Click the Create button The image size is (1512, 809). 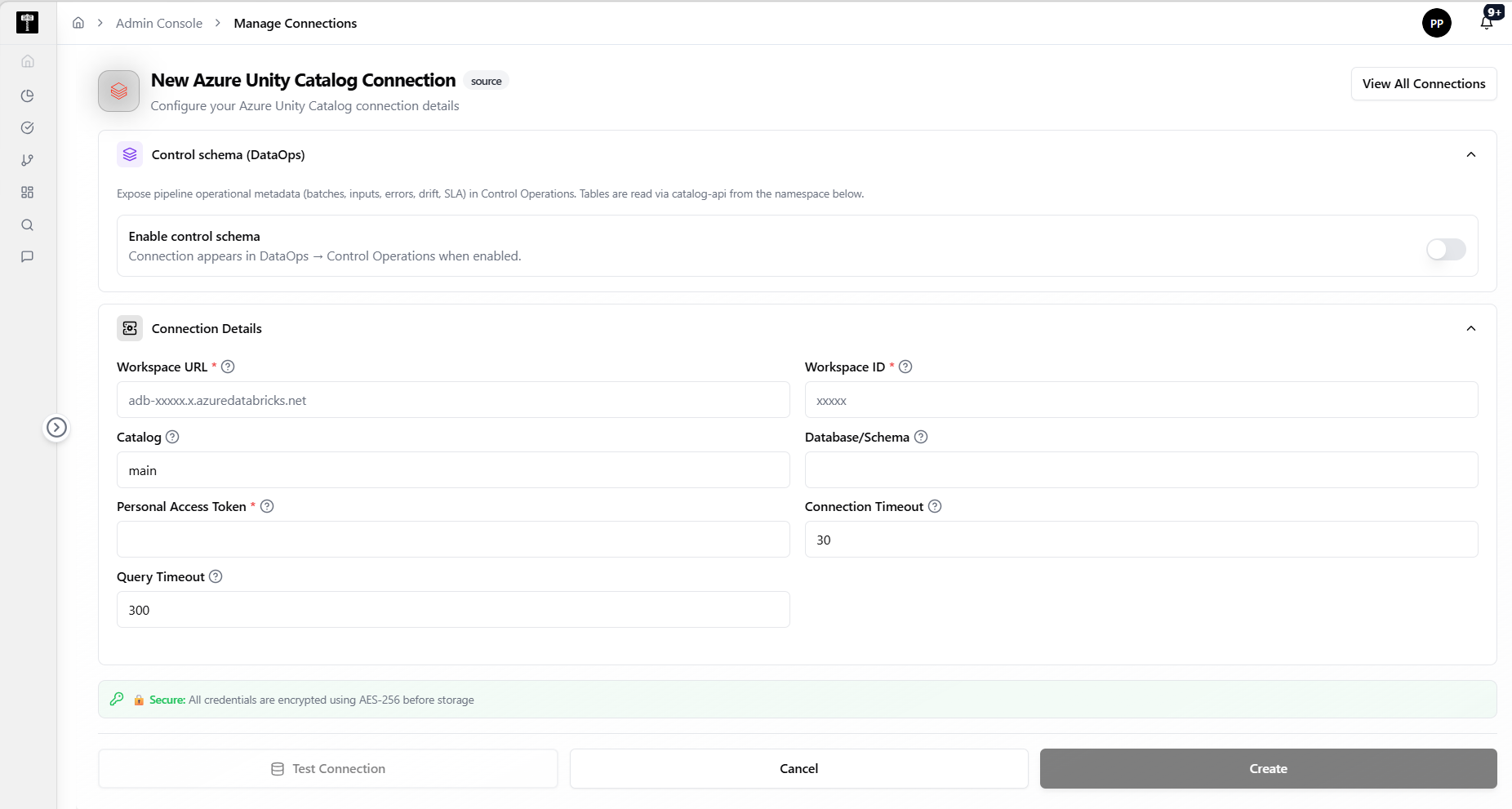point(1268,769)
